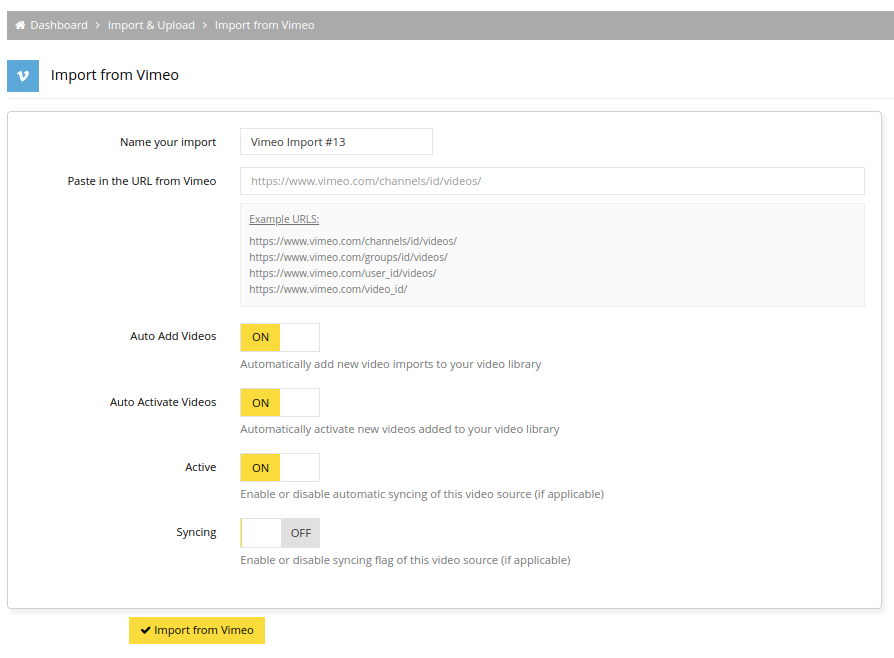Click the 'Name your import' label
Image resolution: width=894 pixels, height=658 pixels.
tap(168, 142)
